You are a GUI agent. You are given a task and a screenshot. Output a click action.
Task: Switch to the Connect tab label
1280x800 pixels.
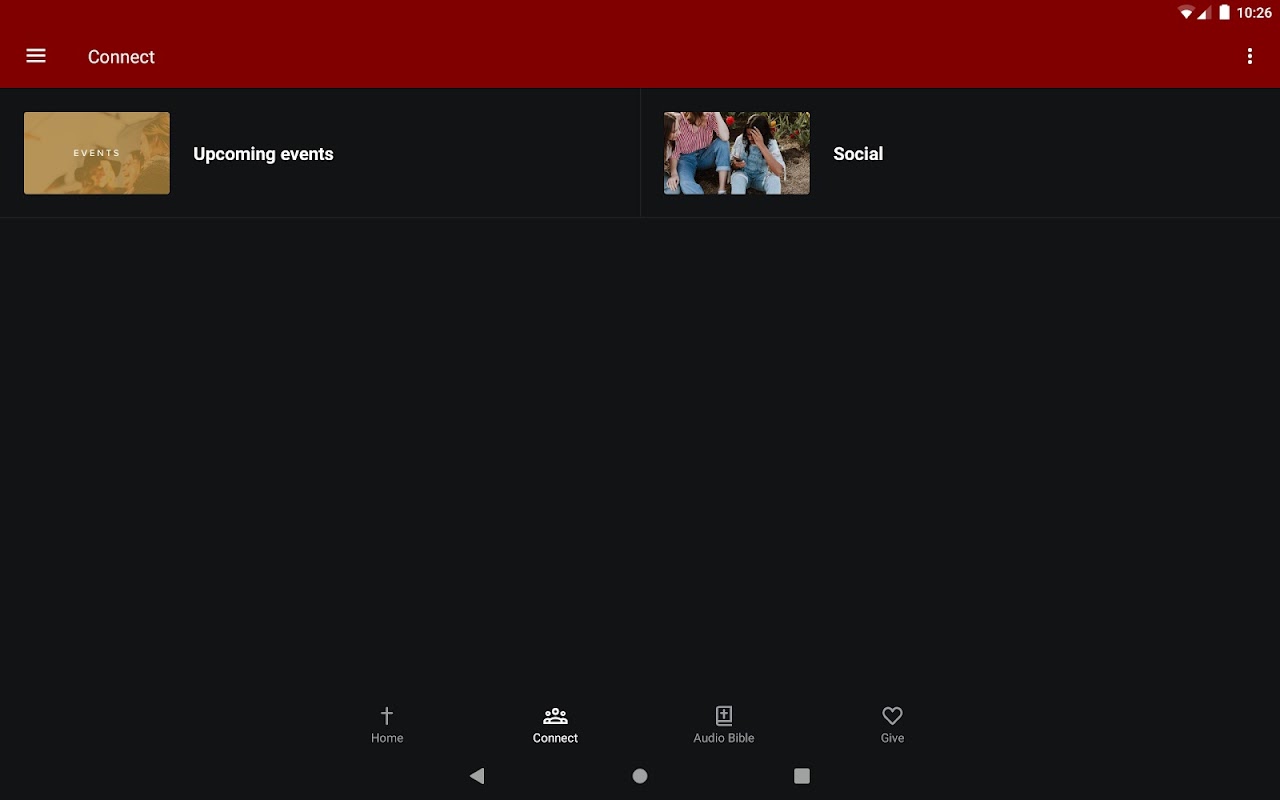555,738
